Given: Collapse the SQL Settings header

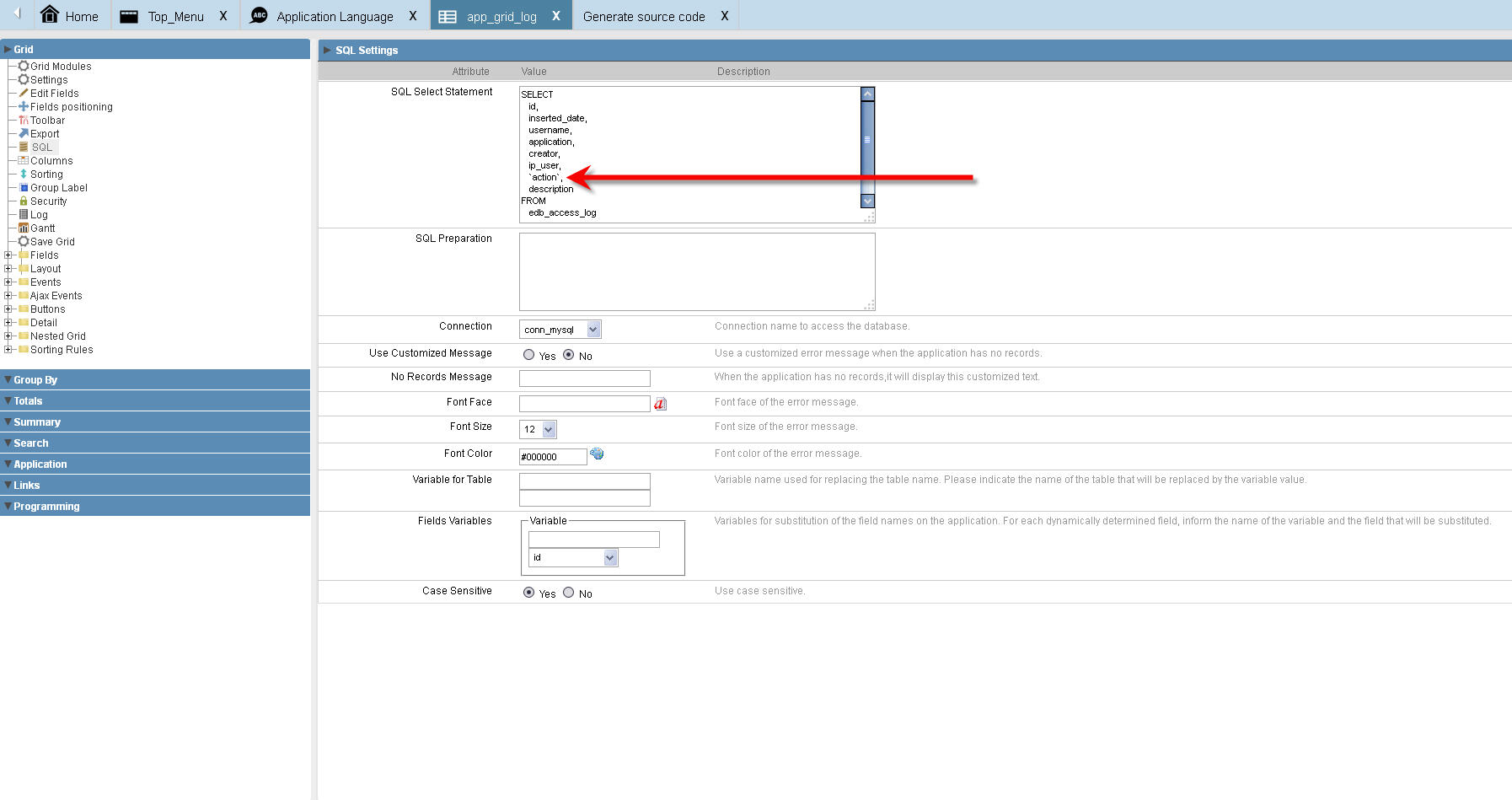Looking at the screenshot, I should pyautogui.click(x=914, y=50).
